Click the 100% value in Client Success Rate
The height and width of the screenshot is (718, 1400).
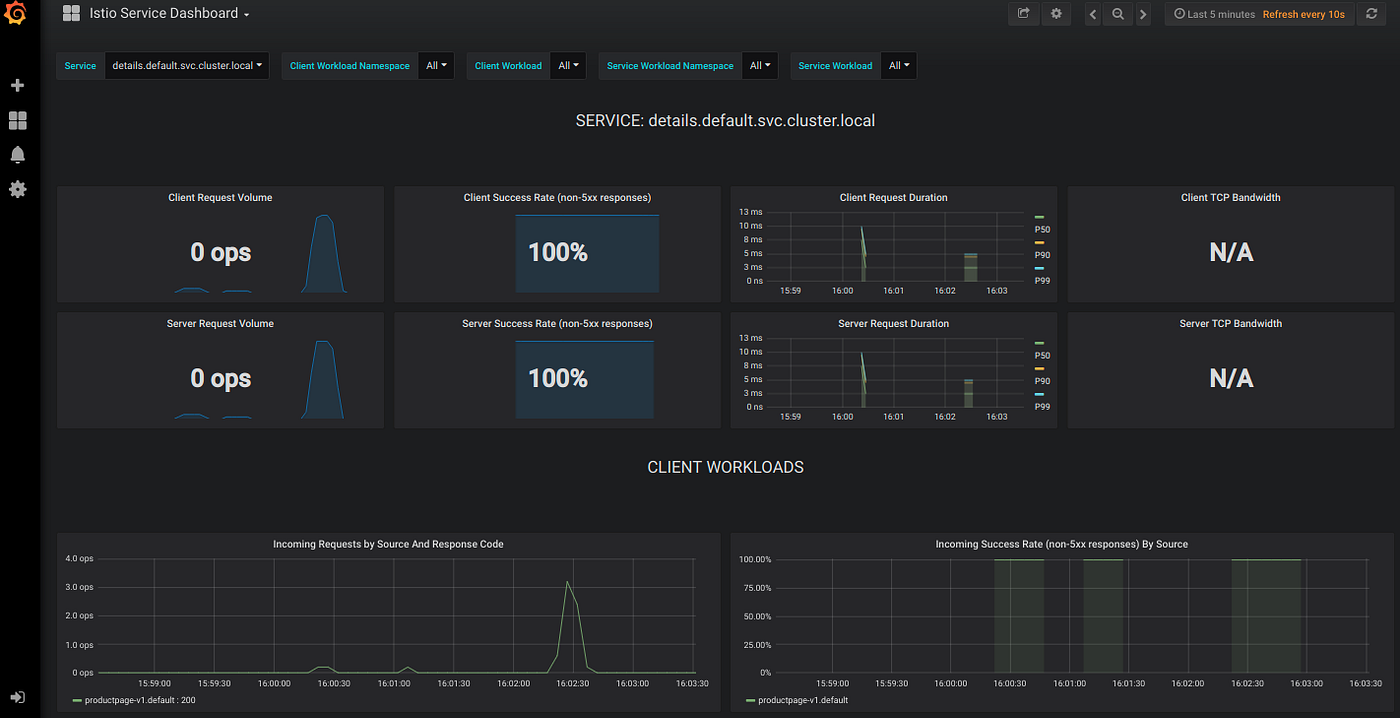pos(557,253)
